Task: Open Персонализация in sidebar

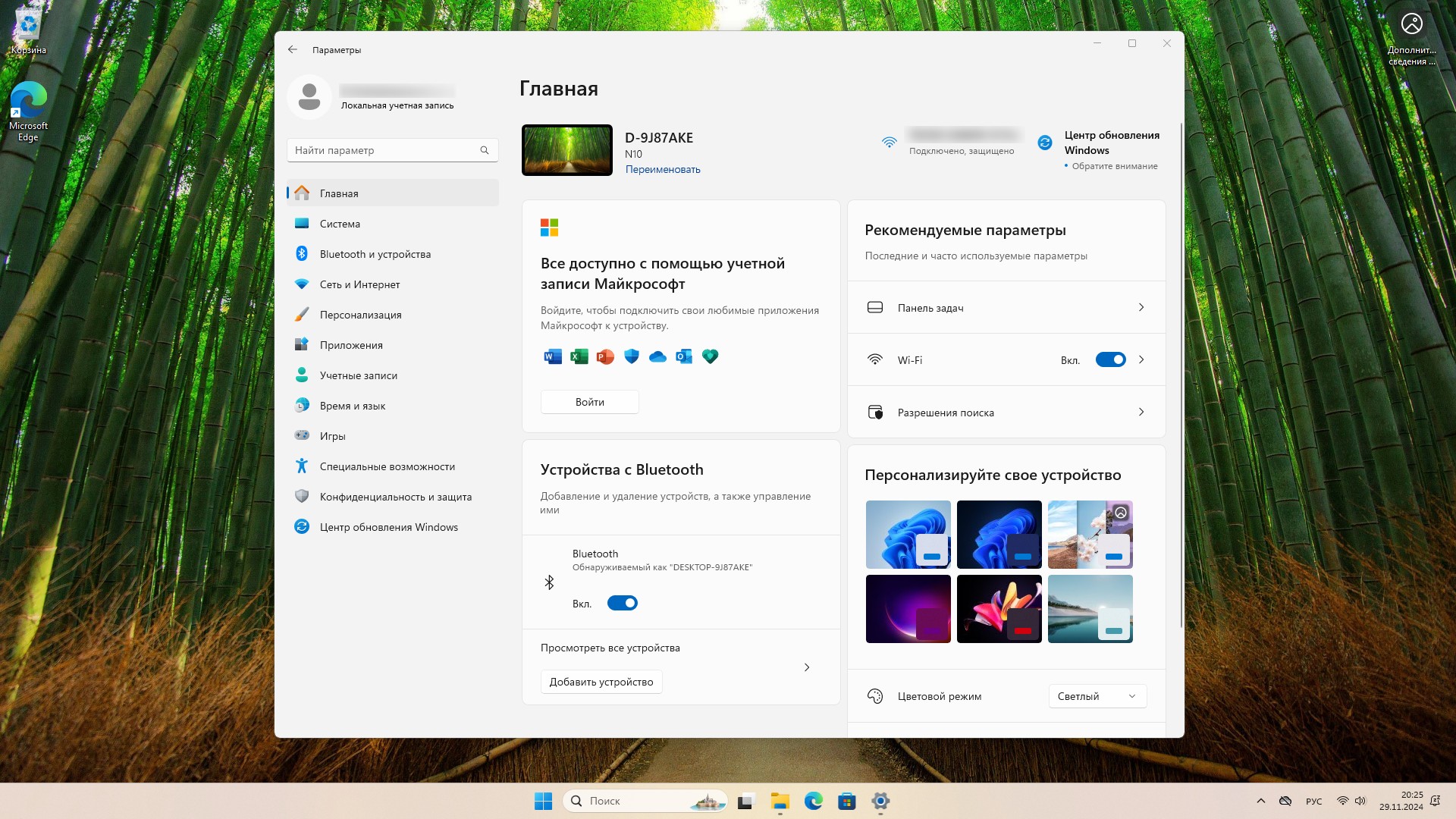Action: pos(361,315)
